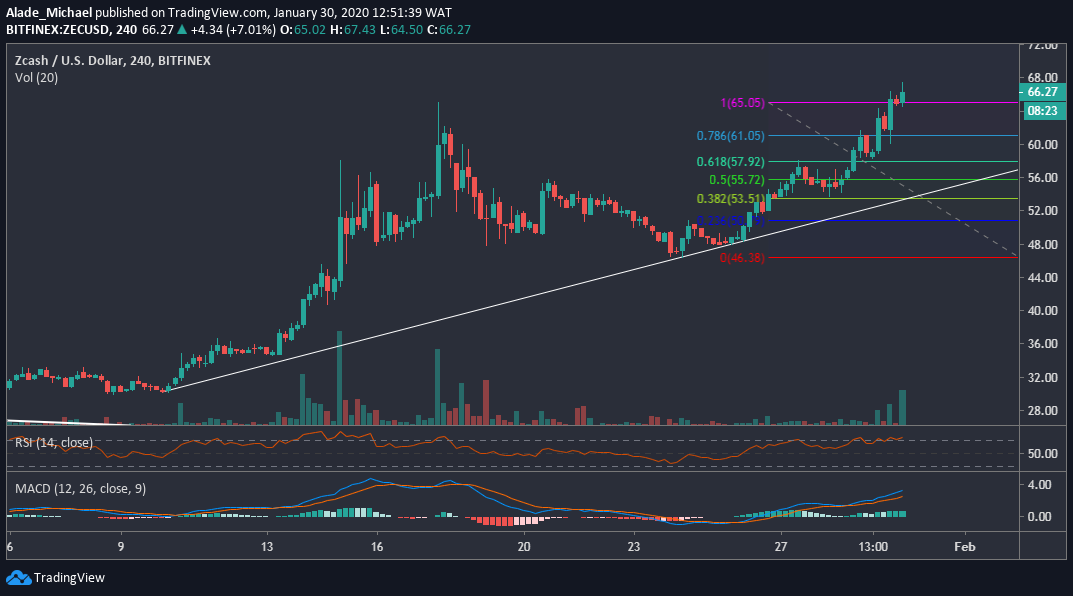Click the 0.618(57.92) Fibonacci level label
Screen dimensions: 1073x596
coord(729,160)
